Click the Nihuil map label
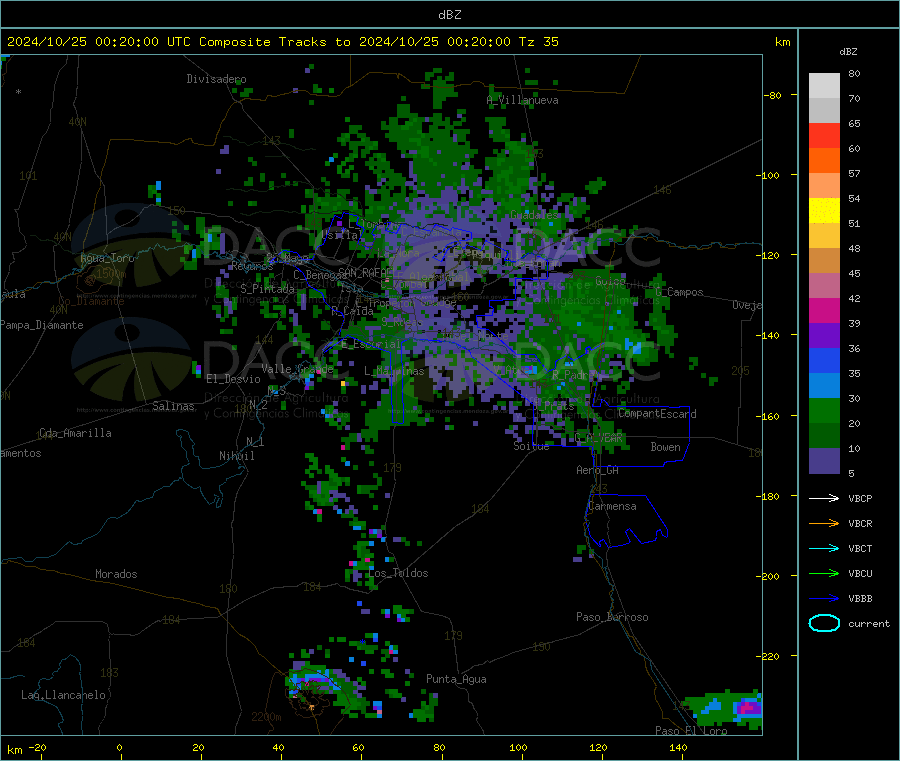The width and height of the screenshot is (900, 761). click(236, 456)
